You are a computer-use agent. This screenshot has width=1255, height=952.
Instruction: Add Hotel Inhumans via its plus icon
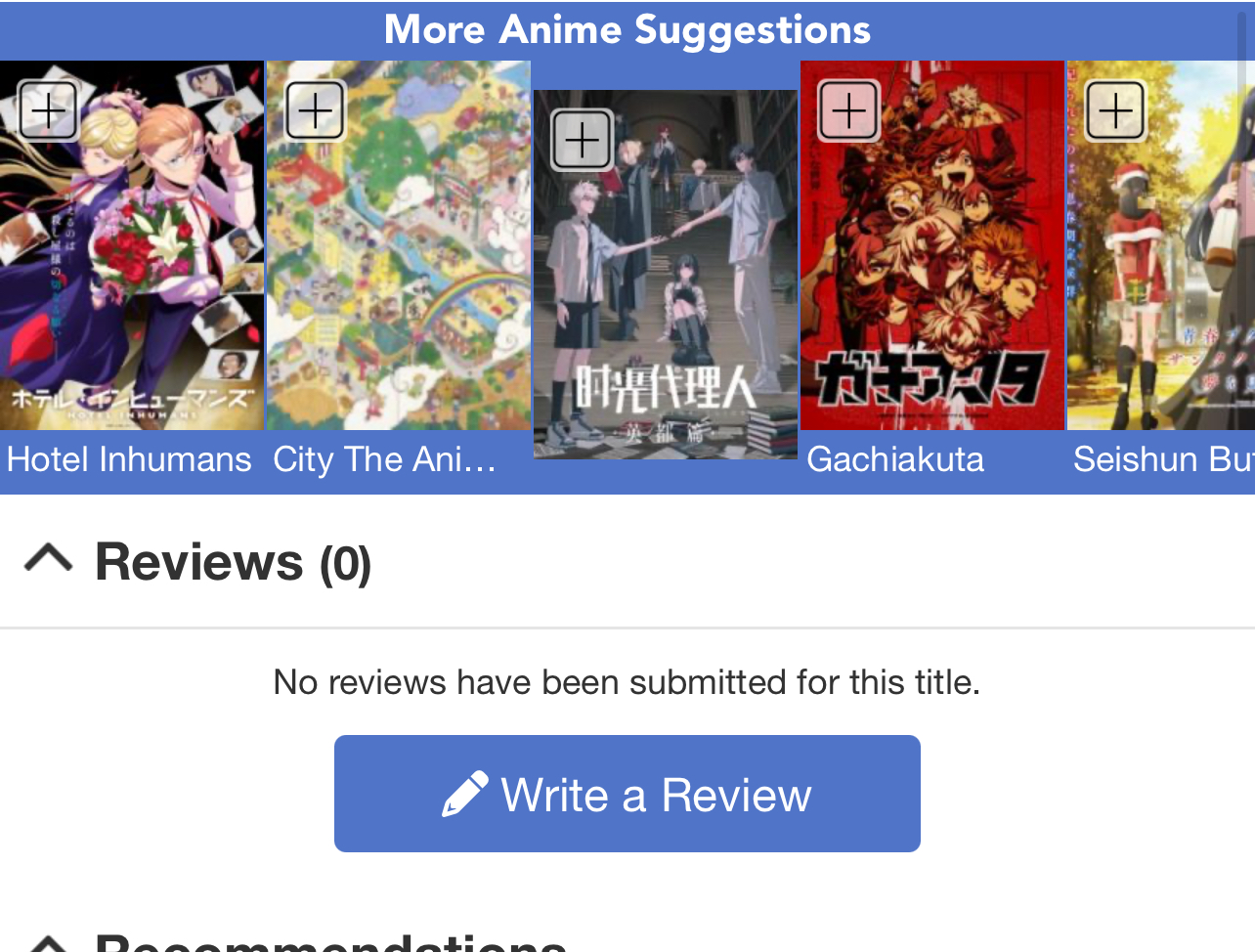pyautogui.click(x=49, y=110)
